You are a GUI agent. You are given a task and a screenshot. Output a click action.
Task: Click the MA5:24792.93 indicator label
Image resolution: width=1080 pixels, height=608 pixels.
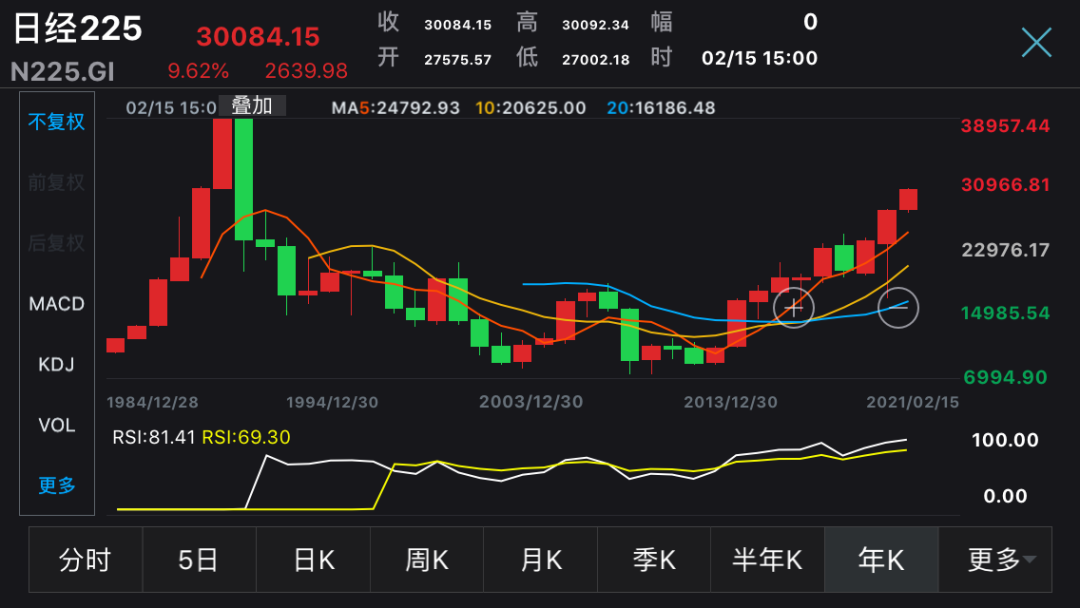395,108
